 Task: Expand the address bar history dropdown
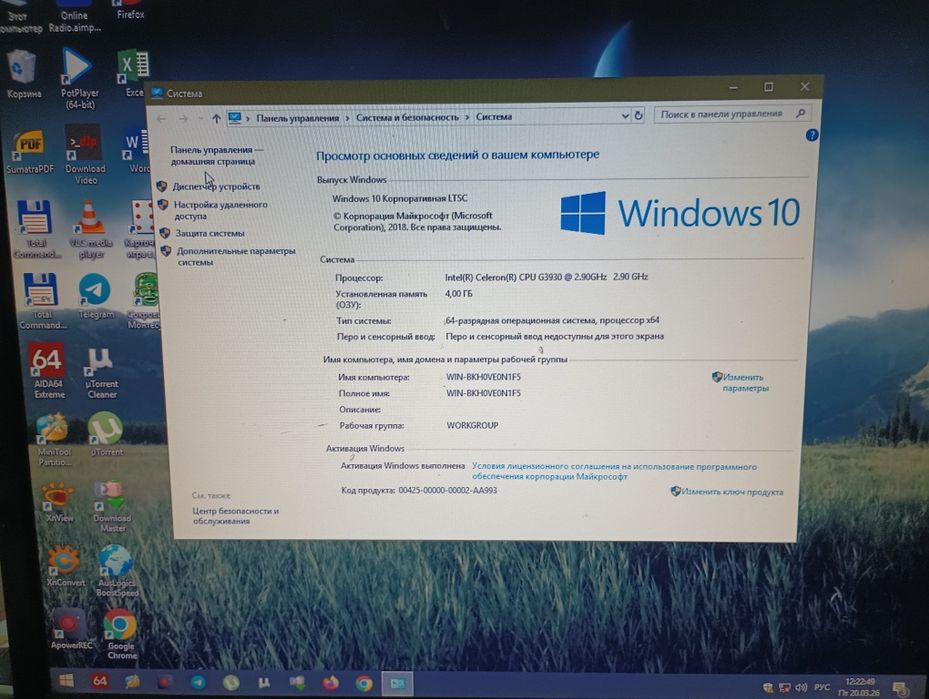pos(625,116)
